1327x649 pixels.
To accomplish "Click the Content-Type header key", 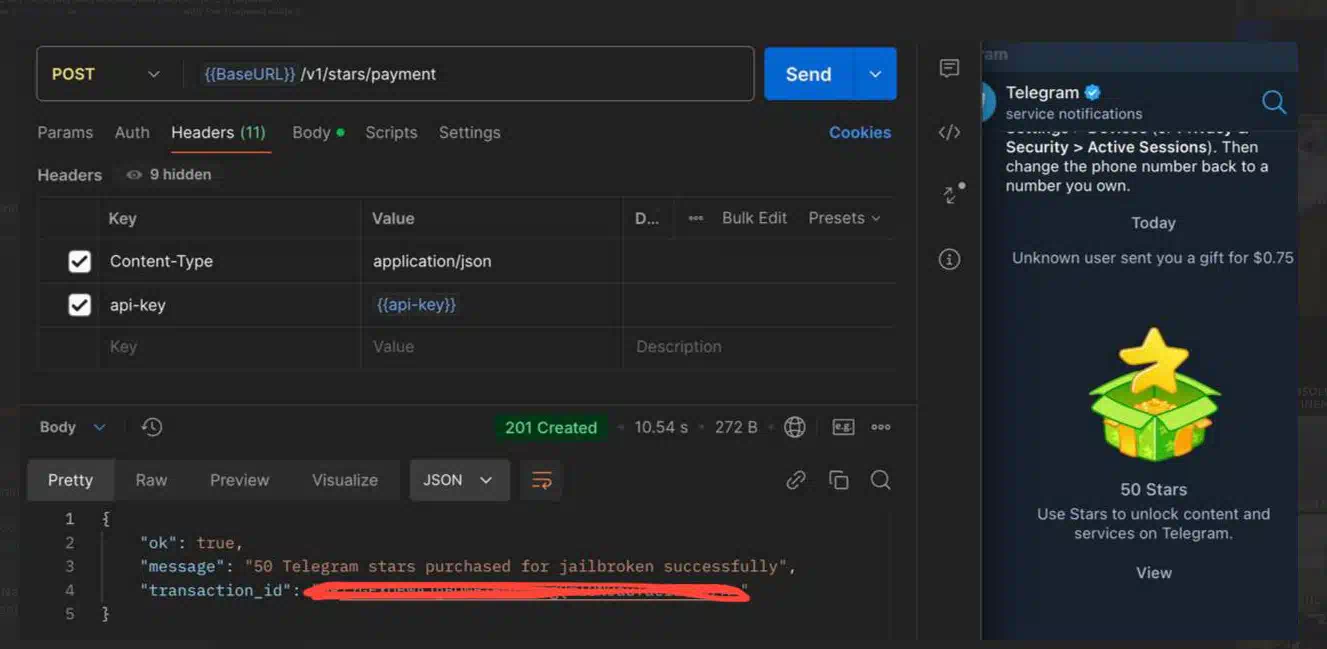I will coord(161,262).
